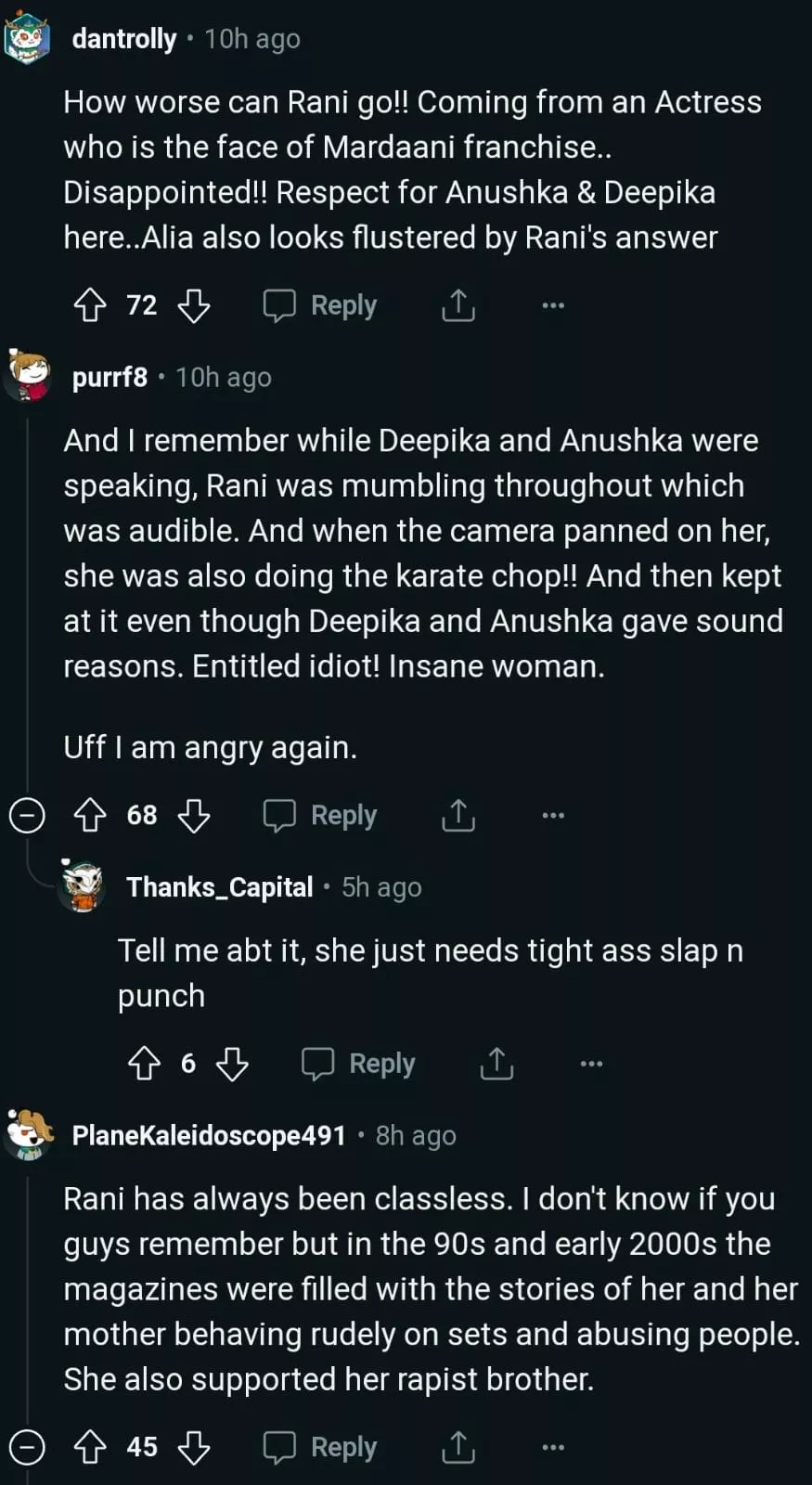Image resolution: width=812 pixels, height=1485 pixels.
Task: Downvote purrf8's comment with 68 votes
Action: (193, 816)
